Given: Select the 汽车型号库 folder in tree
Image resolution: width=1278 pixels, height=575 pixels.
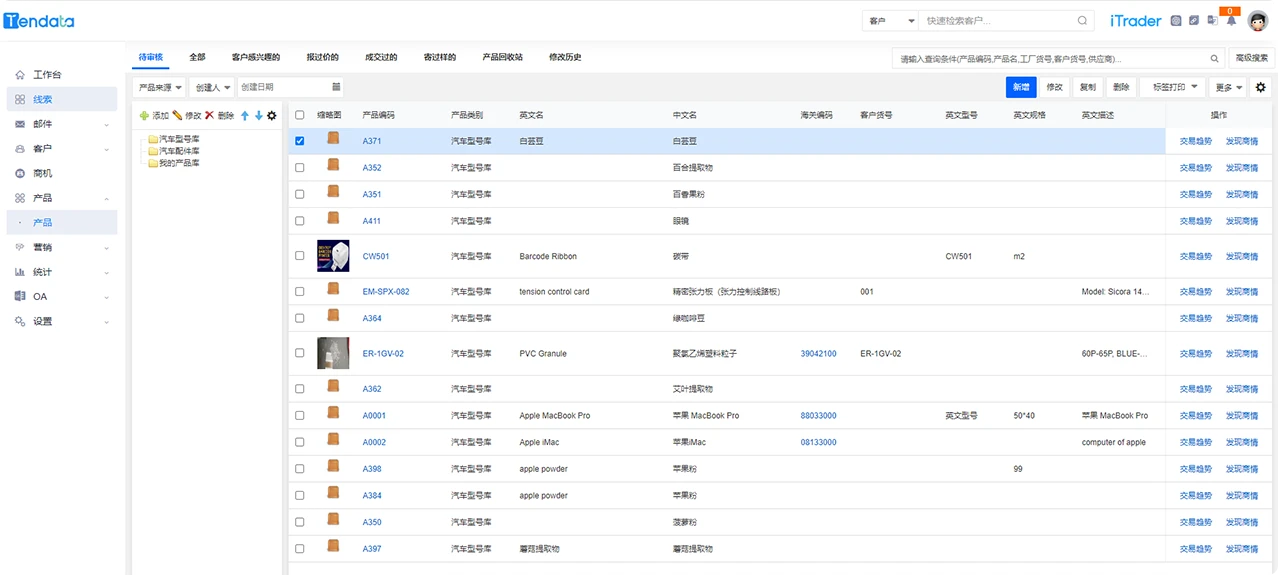Looking at the screenshot, I should pyautogui.click(x=174, y=139).
